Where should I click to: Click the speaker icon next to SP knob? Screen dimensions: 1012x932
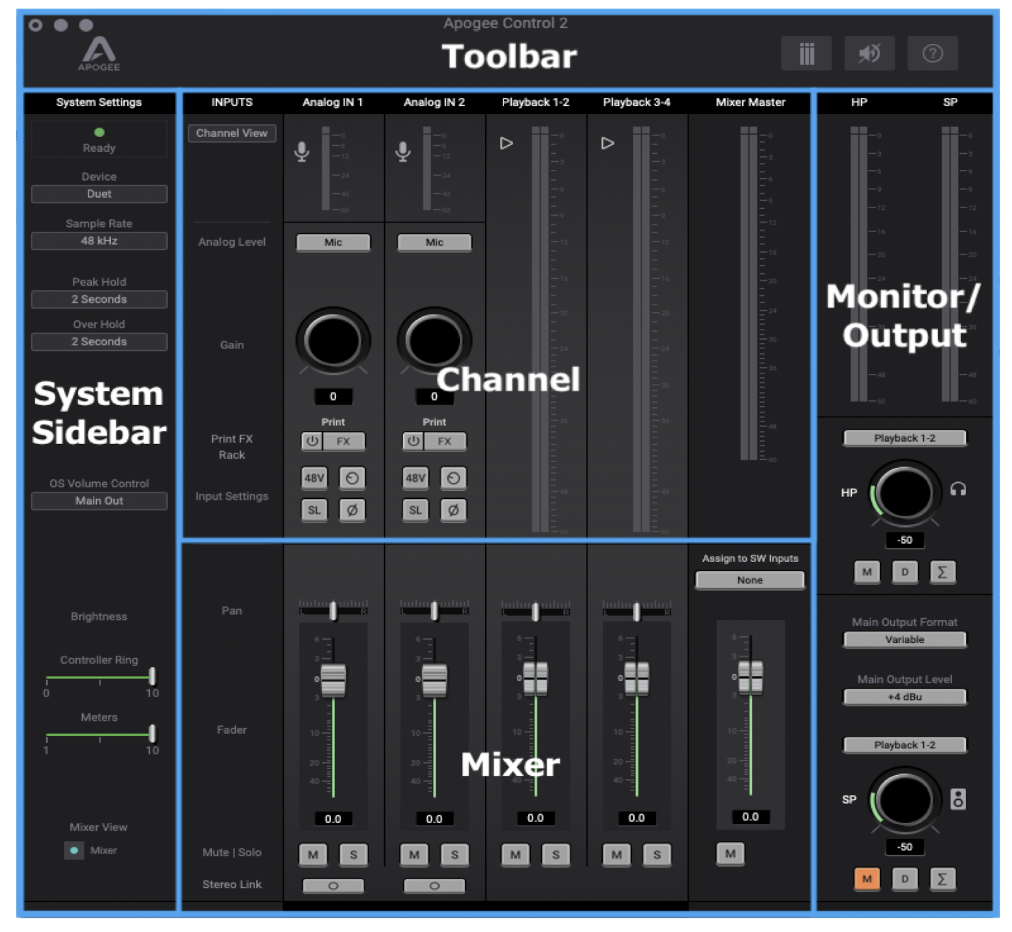[x=958, y=799]
